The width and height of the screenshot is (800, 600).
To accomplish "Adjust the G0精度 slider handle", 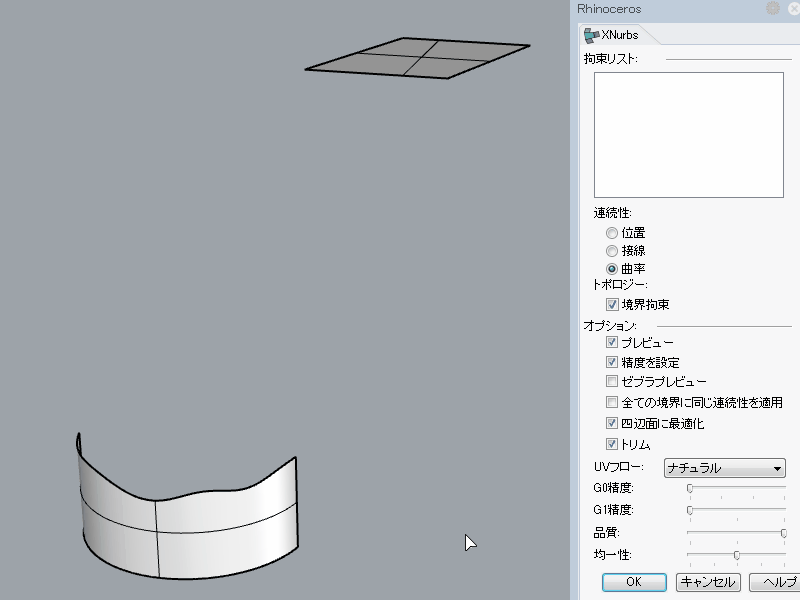I will (690, 488).
